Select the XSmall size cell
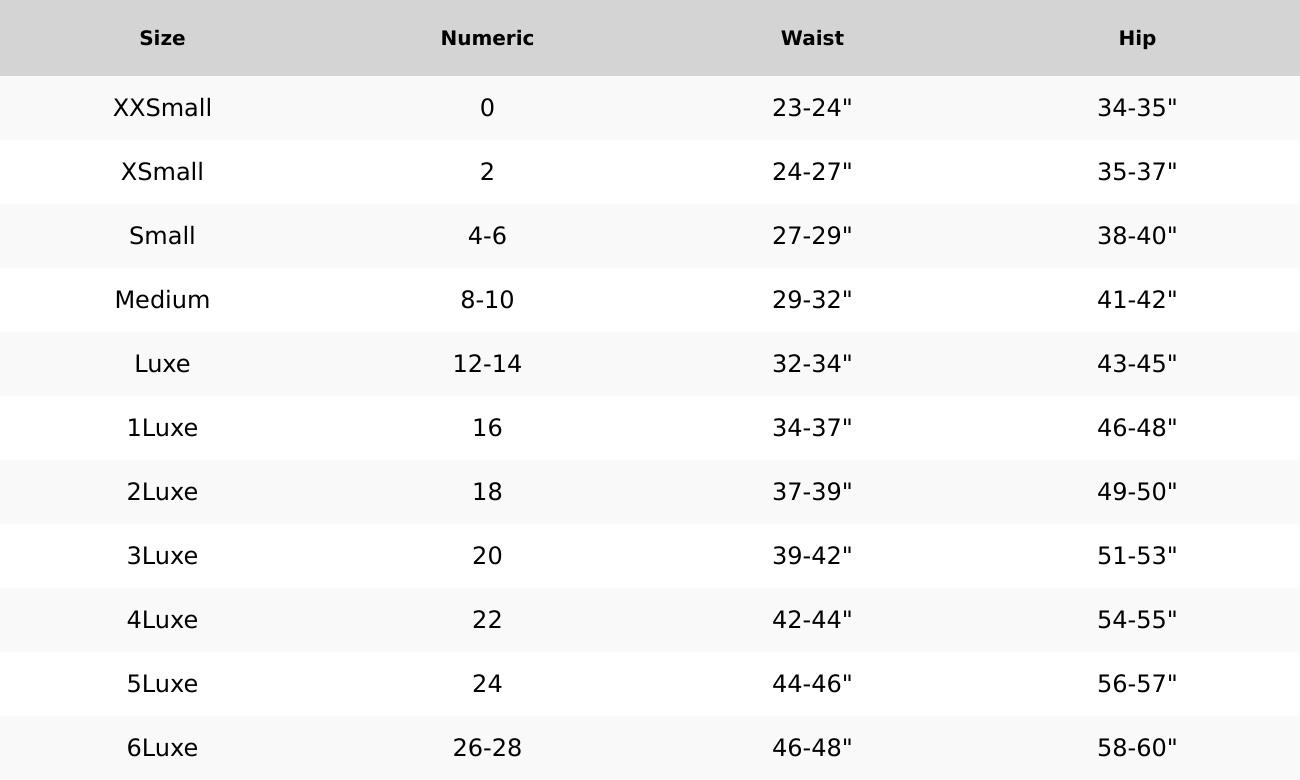 pyautogui.click(x=162, y=172)
